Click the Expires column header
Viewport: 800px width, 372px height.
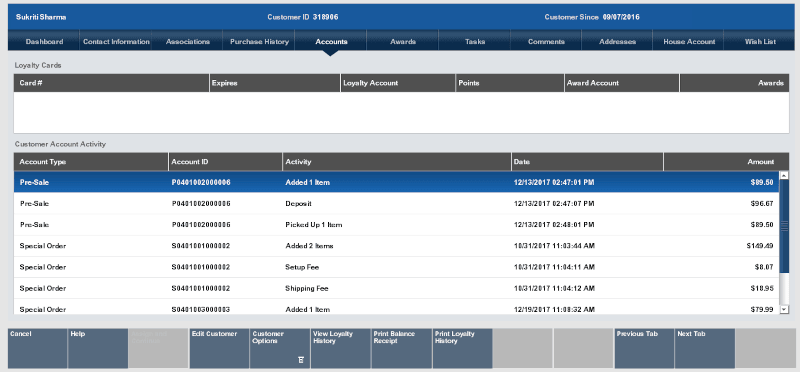coord(275,83)
